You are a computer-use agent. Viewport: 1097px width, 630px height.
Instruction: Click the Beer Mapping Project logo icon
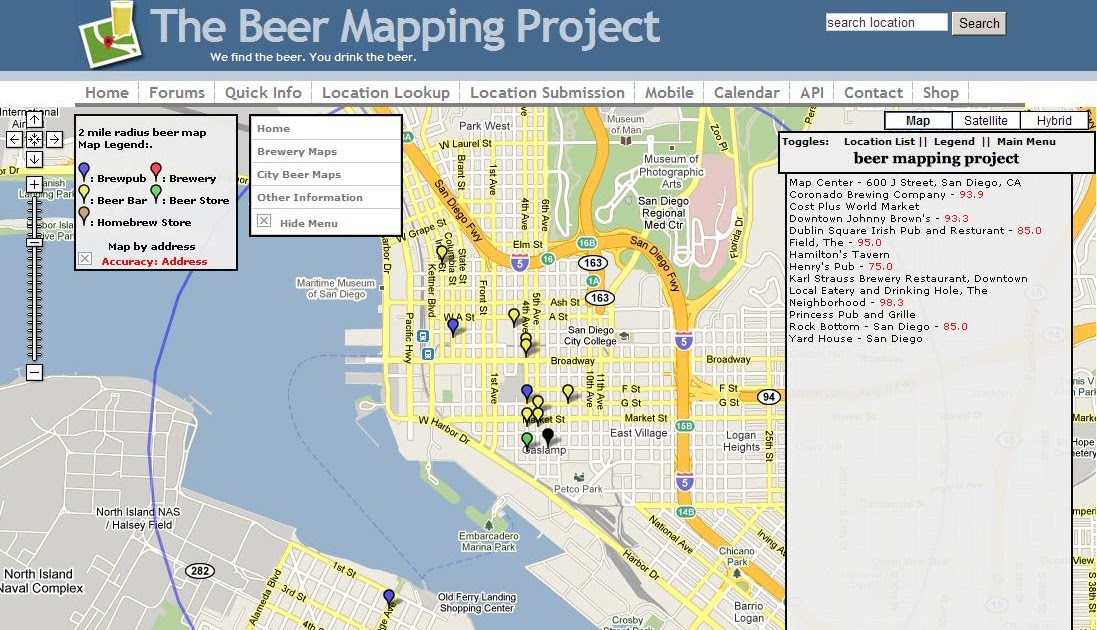click(112, 34)
